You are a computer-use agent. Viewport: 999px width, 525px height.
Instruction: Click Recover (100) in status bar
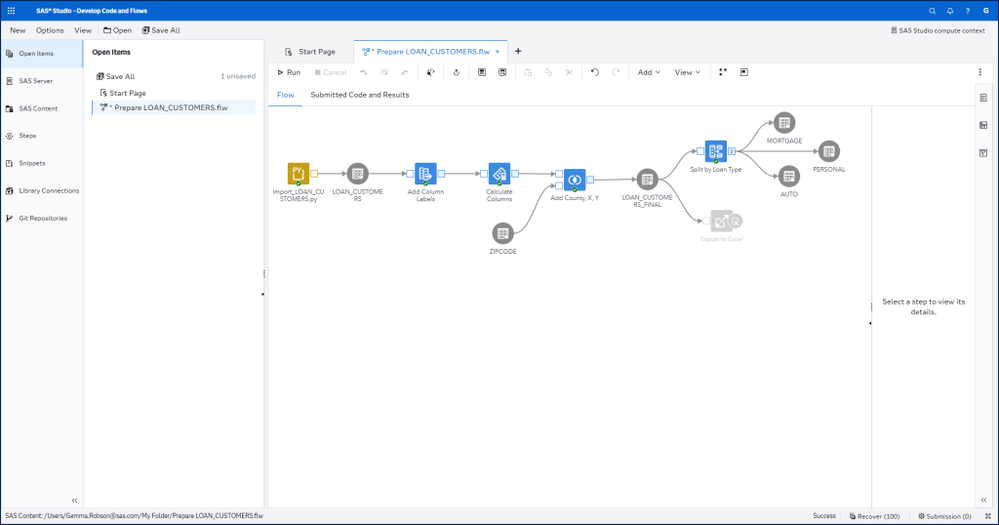click(x=874, y=516)
